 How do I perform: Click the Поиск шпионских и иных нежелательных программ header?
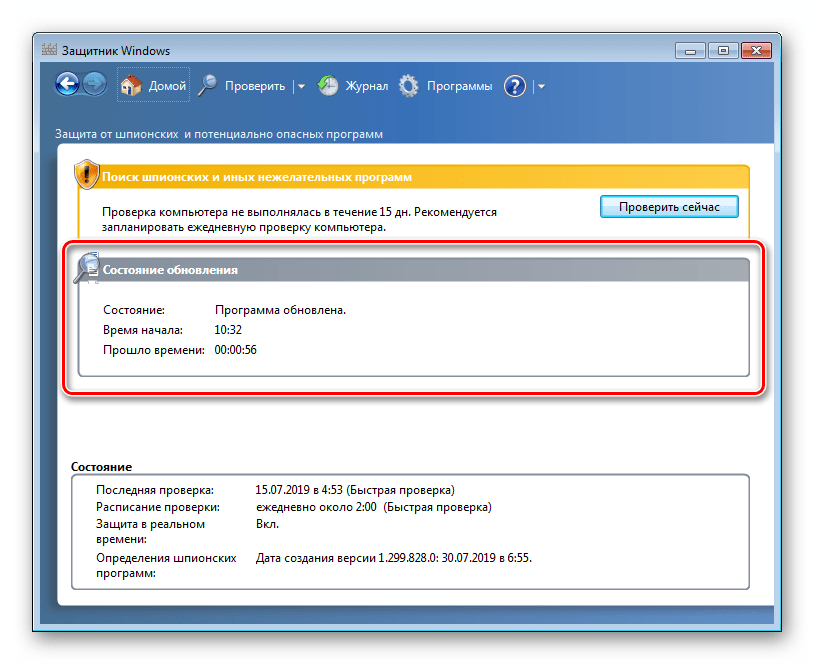pyautogui.click(x=257, y=177)
